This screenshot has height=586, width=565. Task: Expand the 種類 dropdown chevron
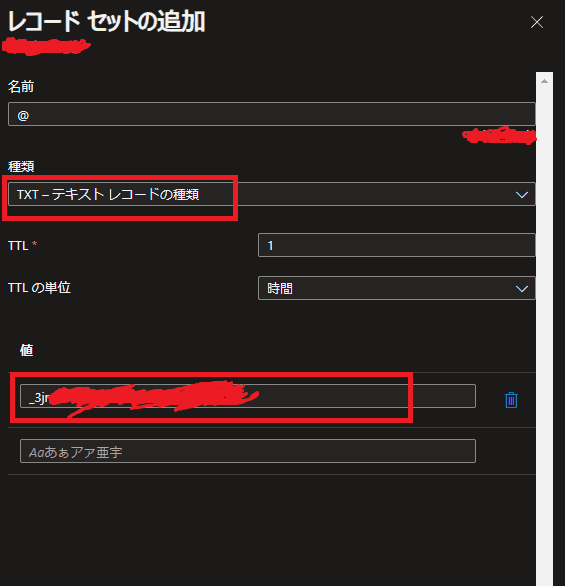(522, 195)
